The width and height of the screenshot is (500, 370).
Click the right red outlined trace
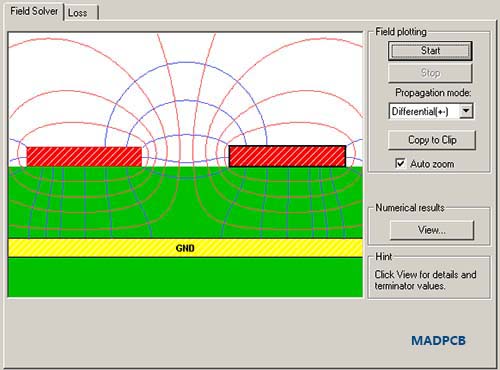click(x=287, y=156)
